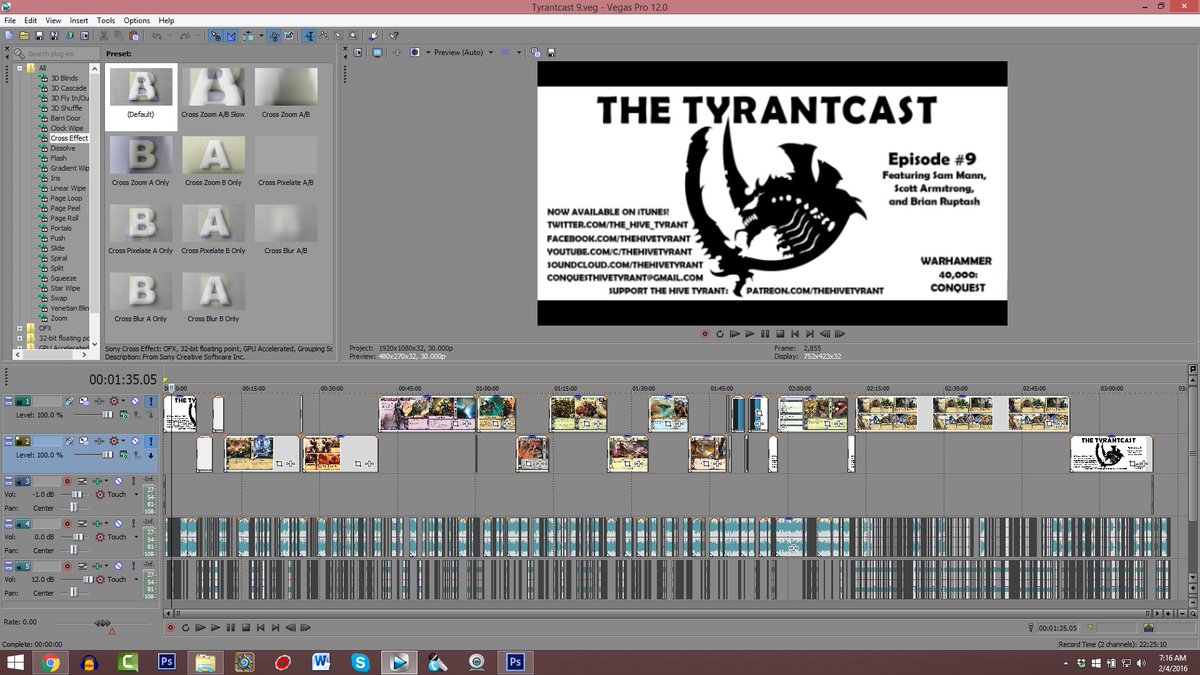Click track 2 make compositing child arrow
The width and height of the screenshot is (1200, 675).
pyautogui.click(x=150, y=455)
